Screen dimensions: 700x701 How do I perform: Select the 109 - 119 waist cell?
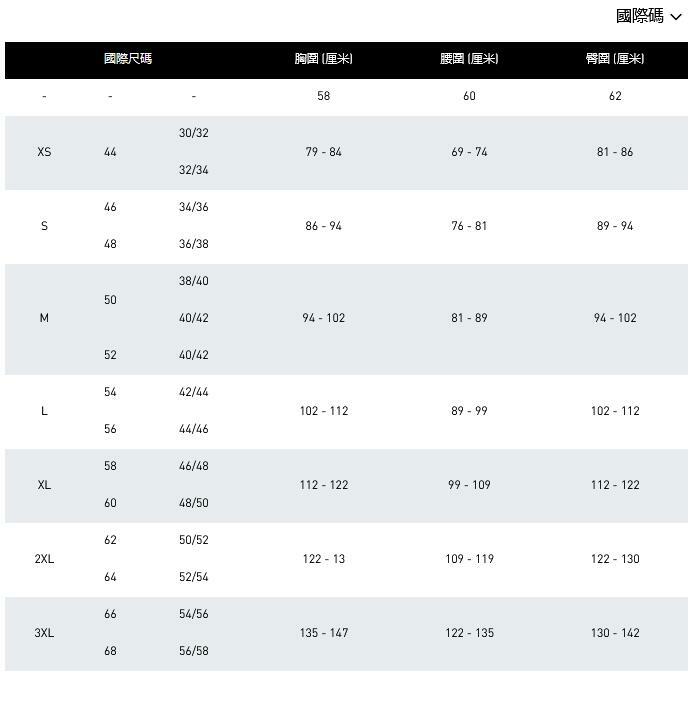(x=469, y=559)
